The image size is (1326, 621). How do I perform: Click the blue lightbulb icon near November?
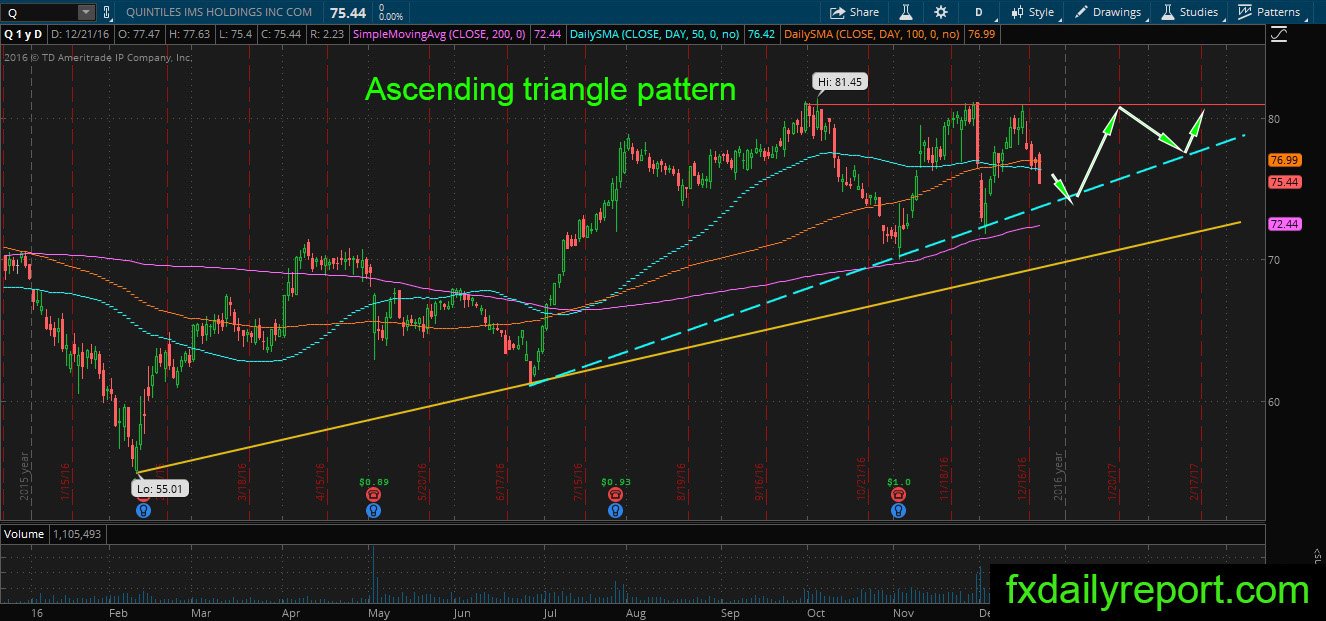tap(899, 509)
